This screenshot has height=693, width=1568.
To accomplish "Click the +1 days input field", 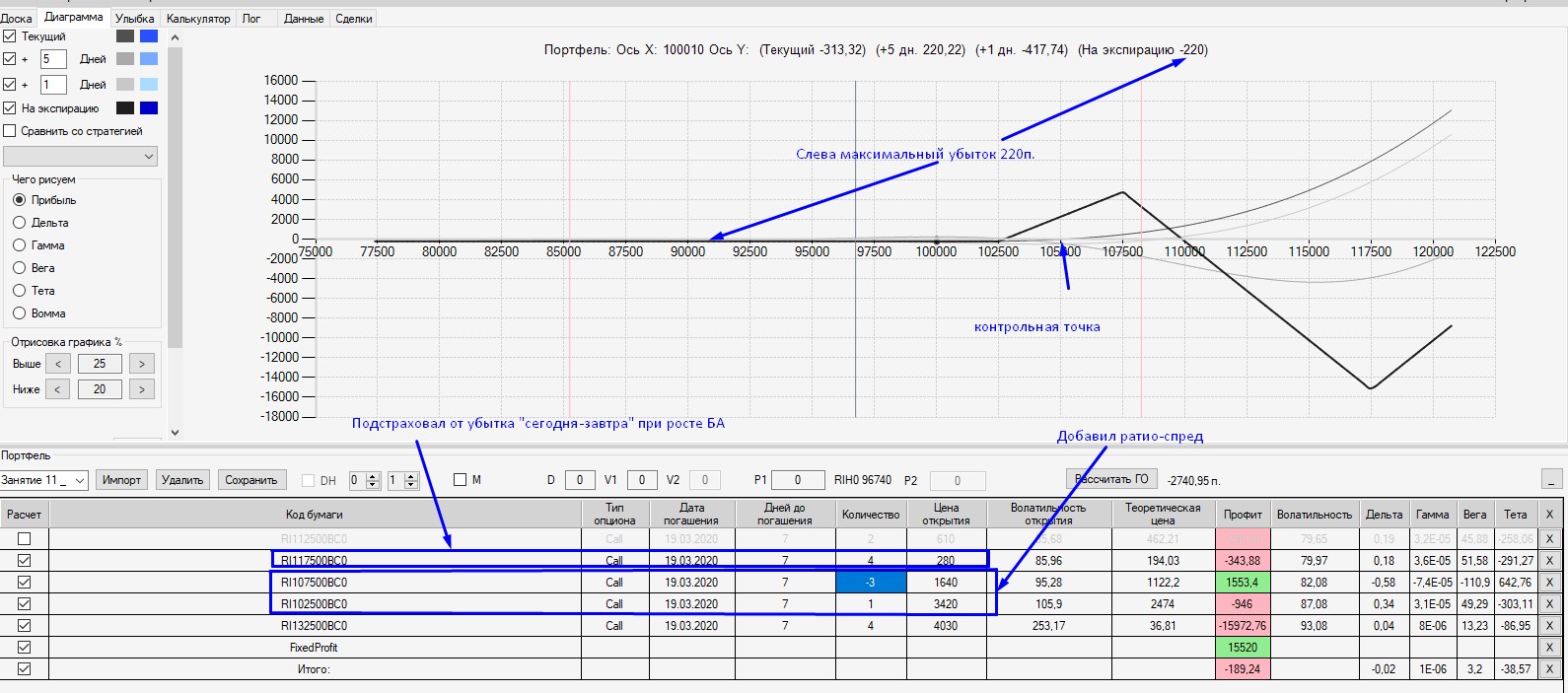I will [52, 85].
